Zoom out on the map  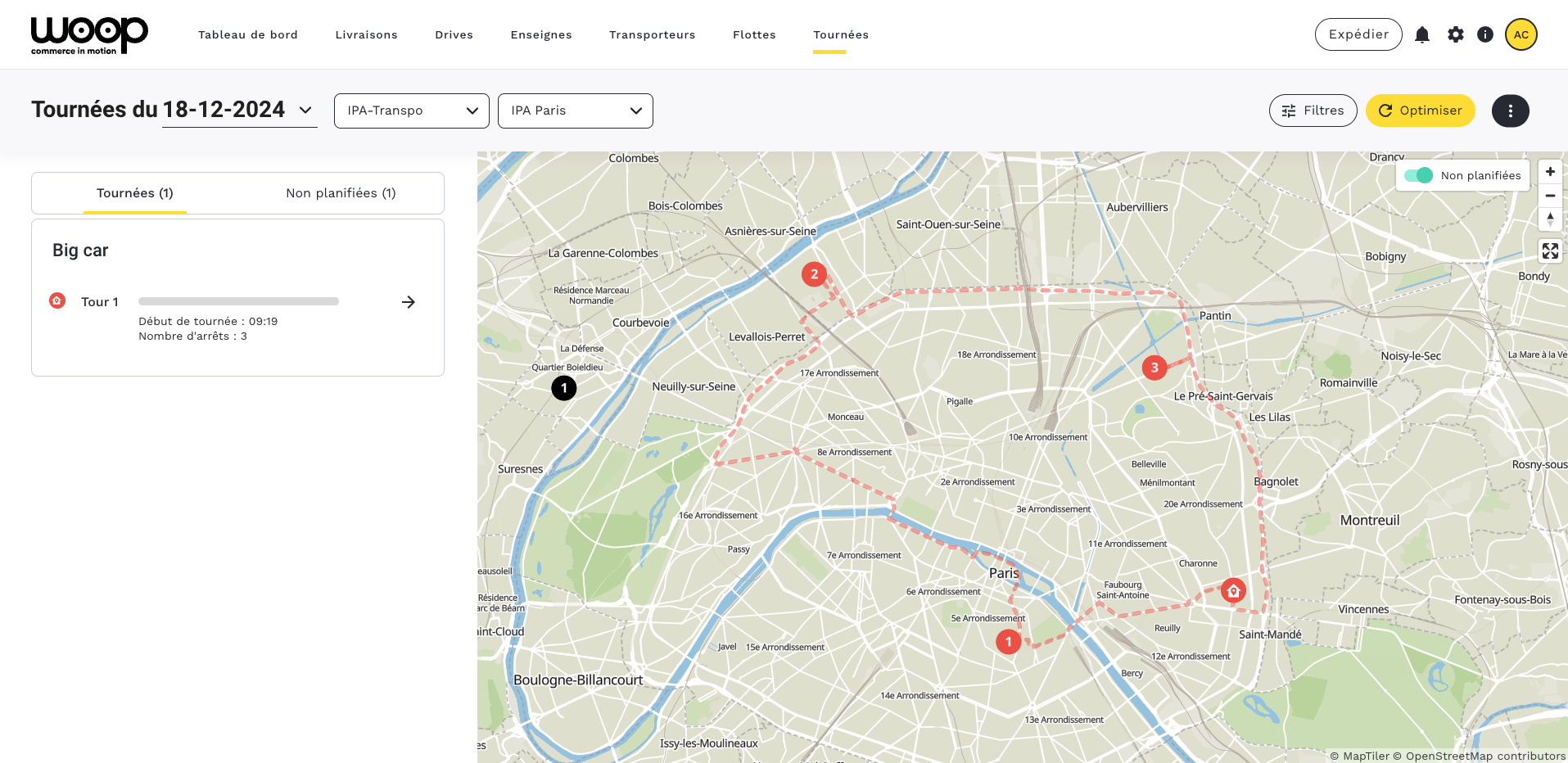pyautogui.click(x=1550, y=196)
